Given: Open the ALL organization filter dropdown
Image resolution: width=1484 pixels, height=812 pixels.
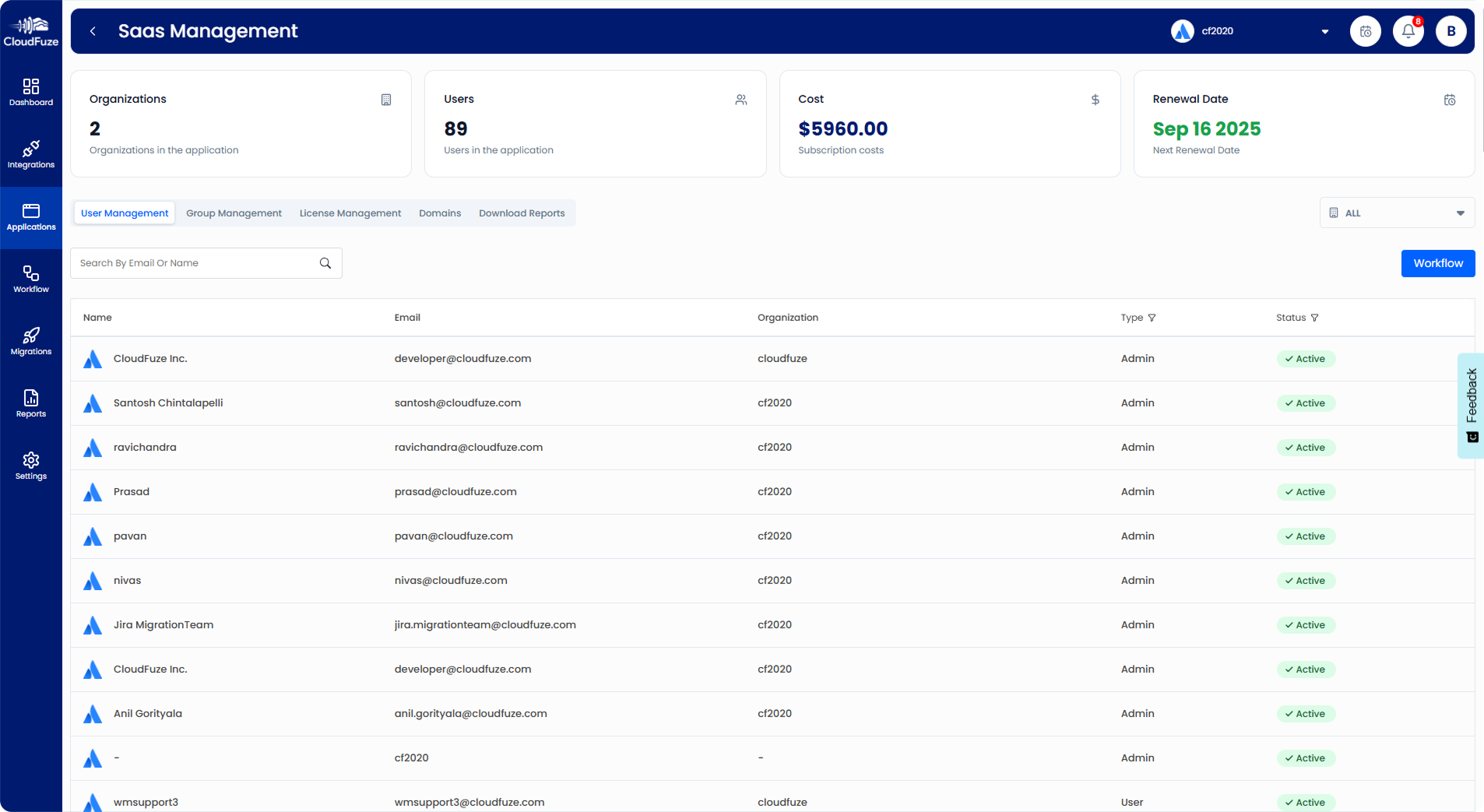Looking at the screenshot, I should pos(1397,213).
